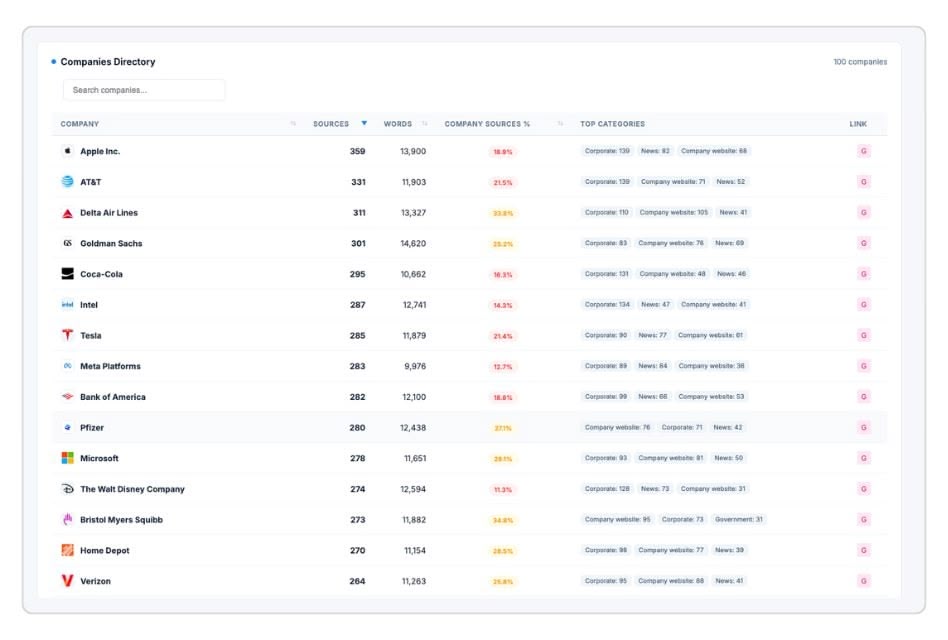The width and height of the screenshot is (948, 640).
Task: Click the Microsoft logo icon
Action: click(x=67, y=458)
